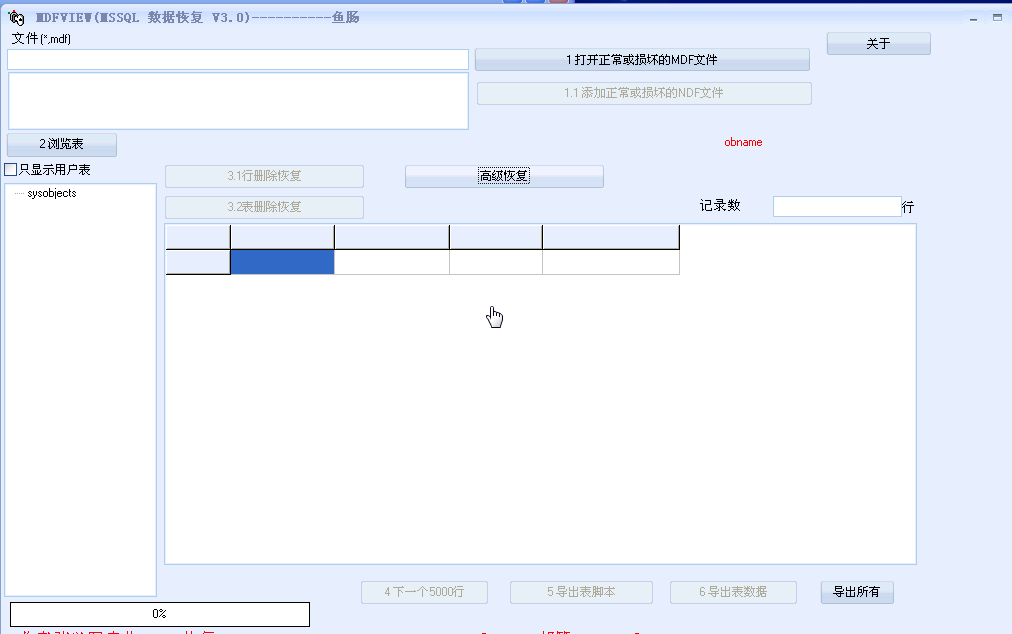Select the highlighted blue grid cell
This screenshot has width=1012, height=634.
click(283, 262)
